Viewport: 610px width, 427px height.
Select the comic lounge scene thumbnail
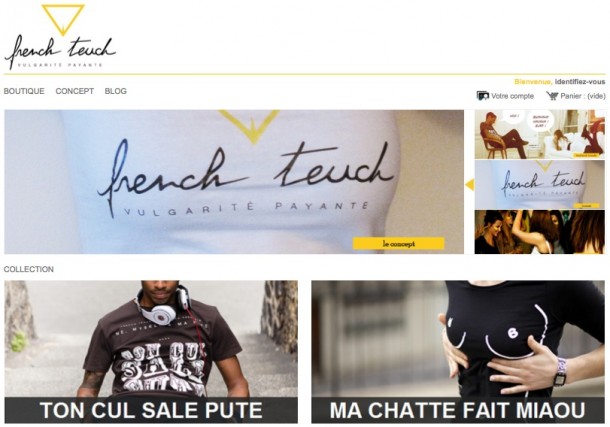[x=540, y=135]
